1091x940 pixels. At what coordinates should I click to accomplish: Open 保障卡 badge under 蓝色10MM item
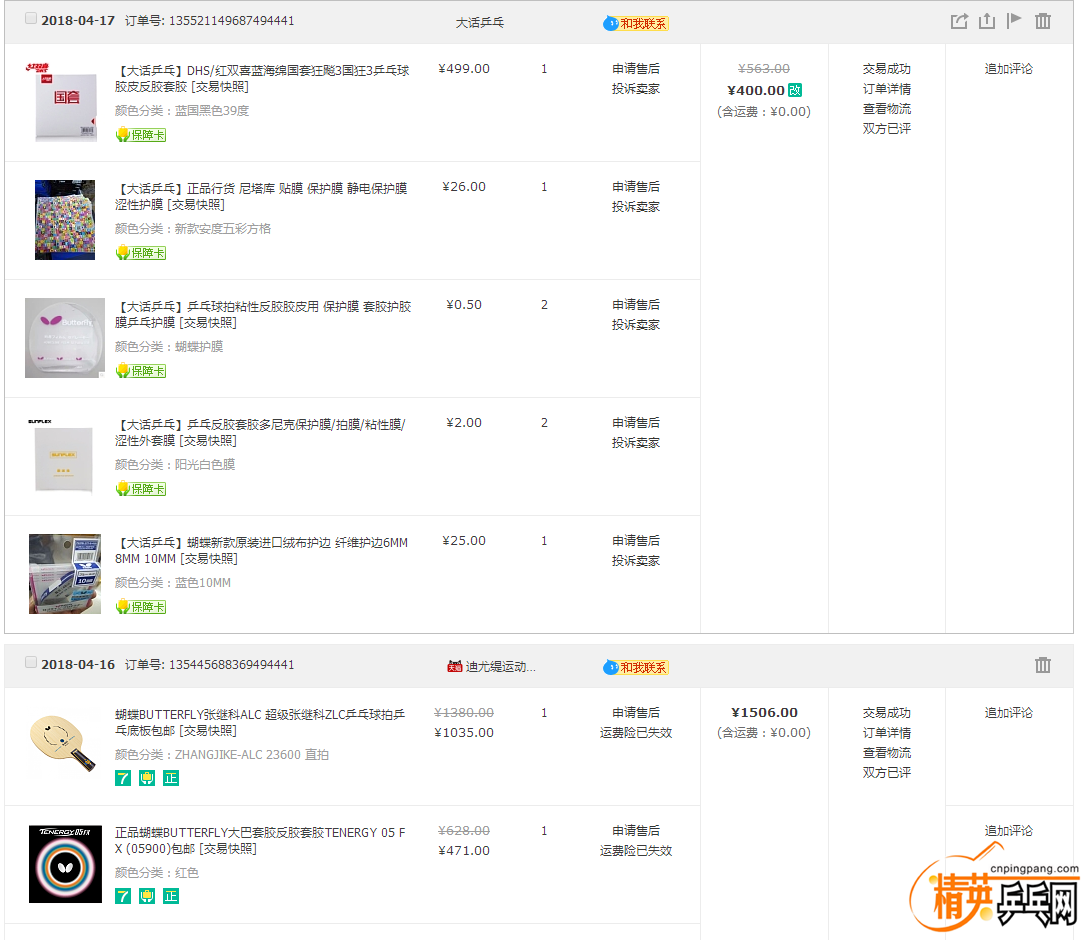click(141, 607)
